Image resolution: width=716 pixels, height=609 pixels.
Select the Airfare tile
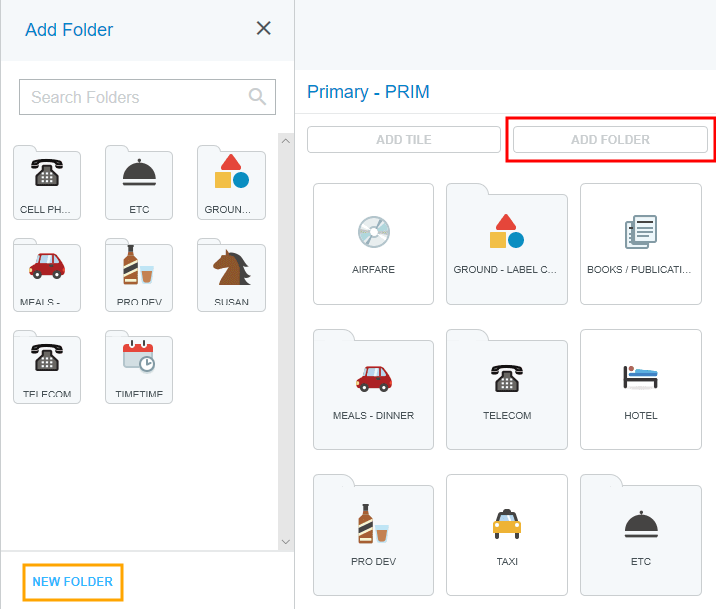point(373,243)
